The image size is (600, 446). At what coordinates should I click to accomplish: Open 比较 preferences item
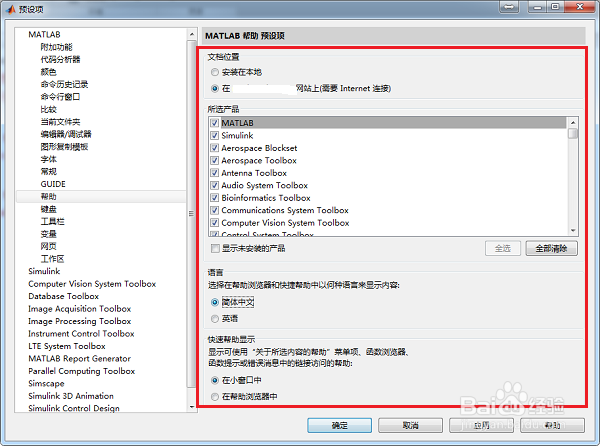coord(48,109)
